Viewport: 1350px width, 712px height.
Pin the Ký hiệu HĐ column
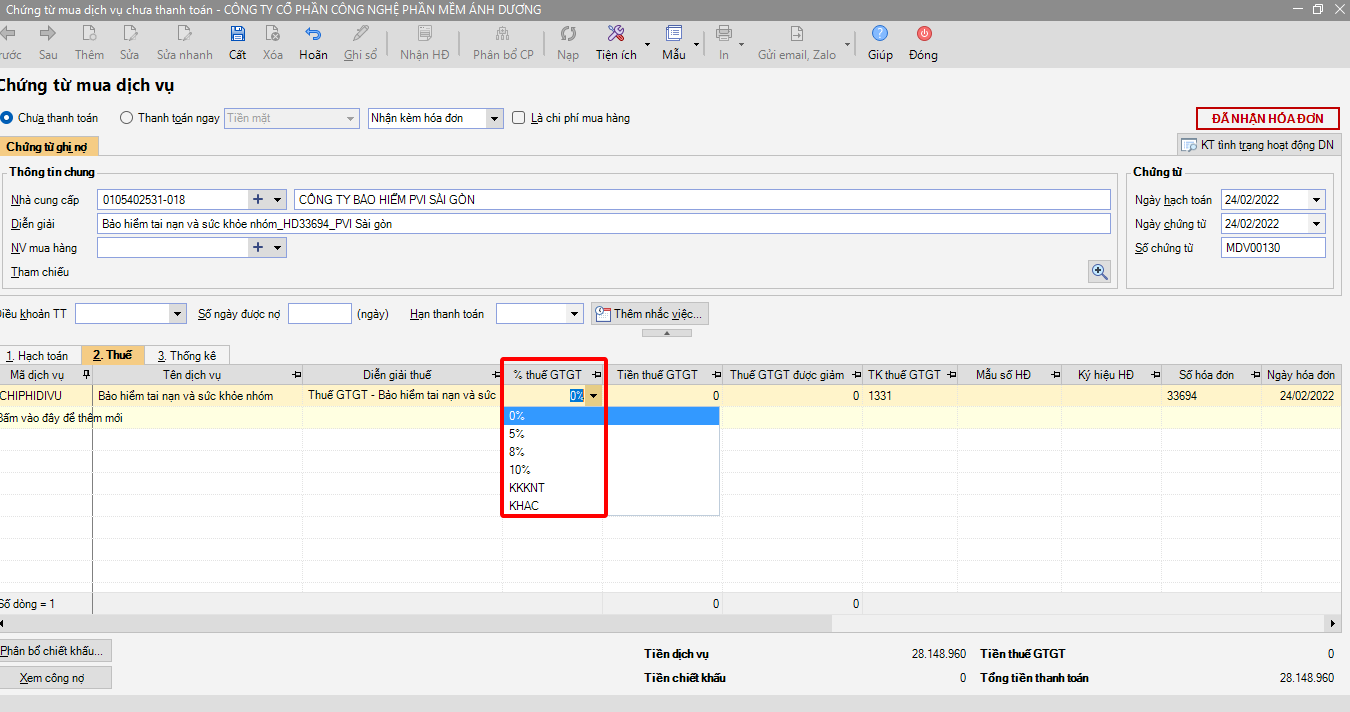click(x=1154, y=375)
